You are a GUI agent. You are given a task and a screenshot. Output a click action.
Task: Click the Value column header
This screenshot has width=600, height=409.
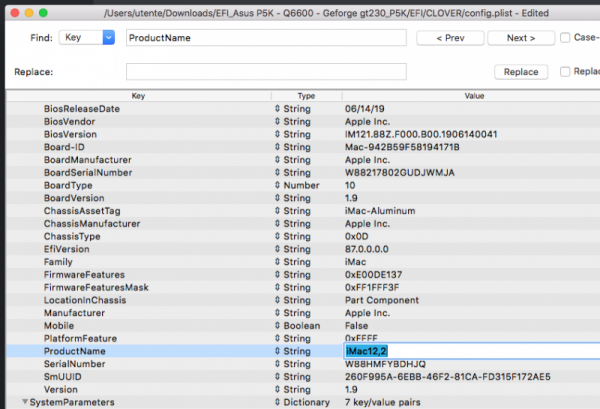point(472,95)
